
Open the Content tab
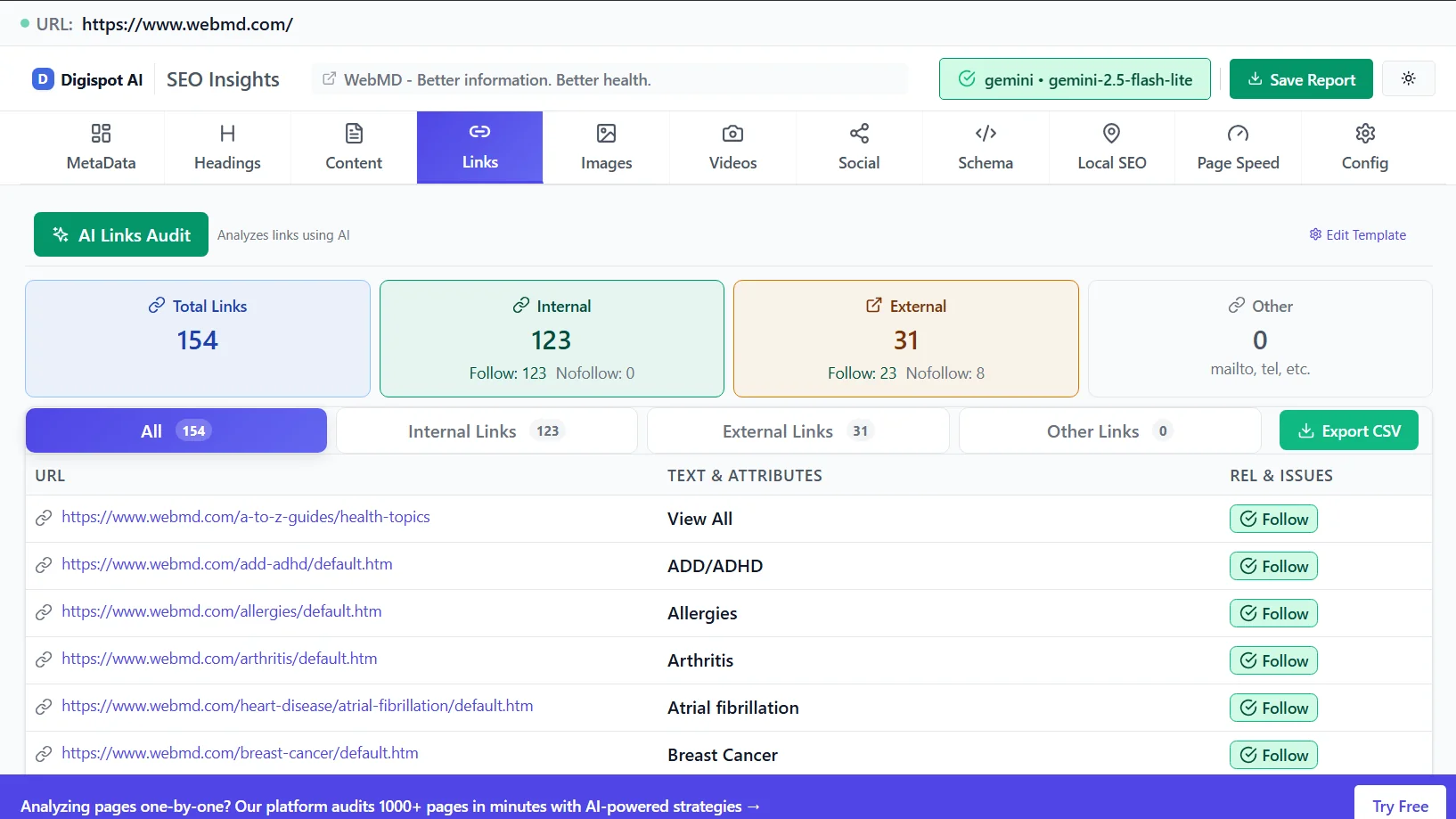pyautogui.click(x=354, y=148)
